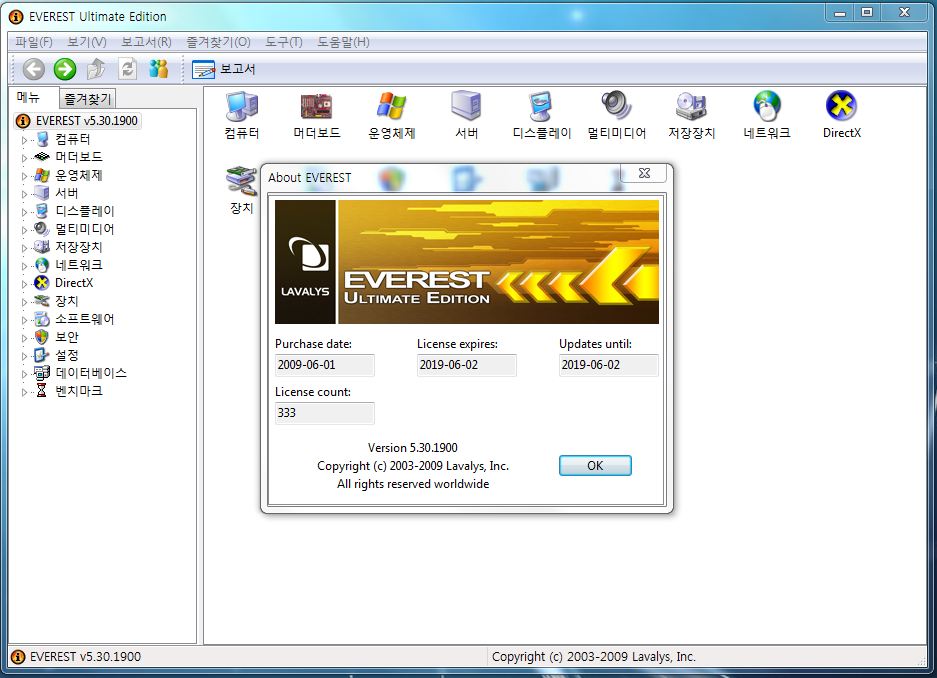Expand the DirectX tree node arrow
Image resolution: width=937 pixels, height=678 pixels.
click(25, 284)
